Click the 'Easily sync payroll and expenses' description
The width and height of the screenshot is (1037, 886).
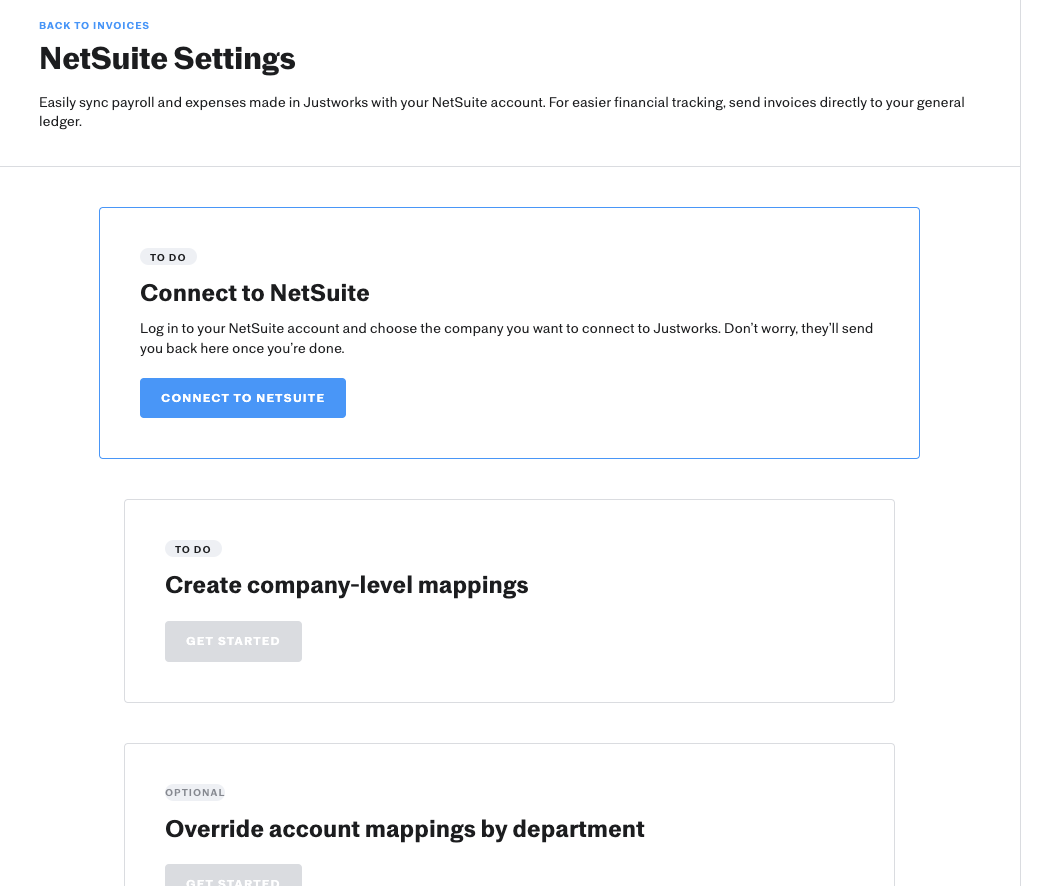point(502,112)
